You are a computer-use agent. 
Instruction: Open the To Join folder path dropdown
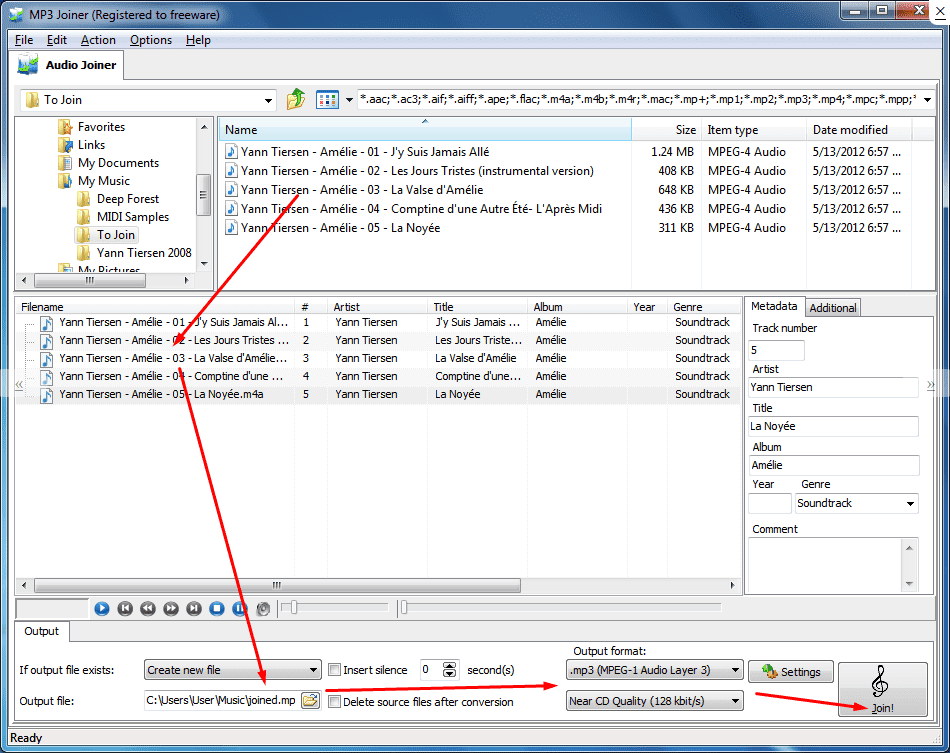pyautogui.click(x=268, y=101)
